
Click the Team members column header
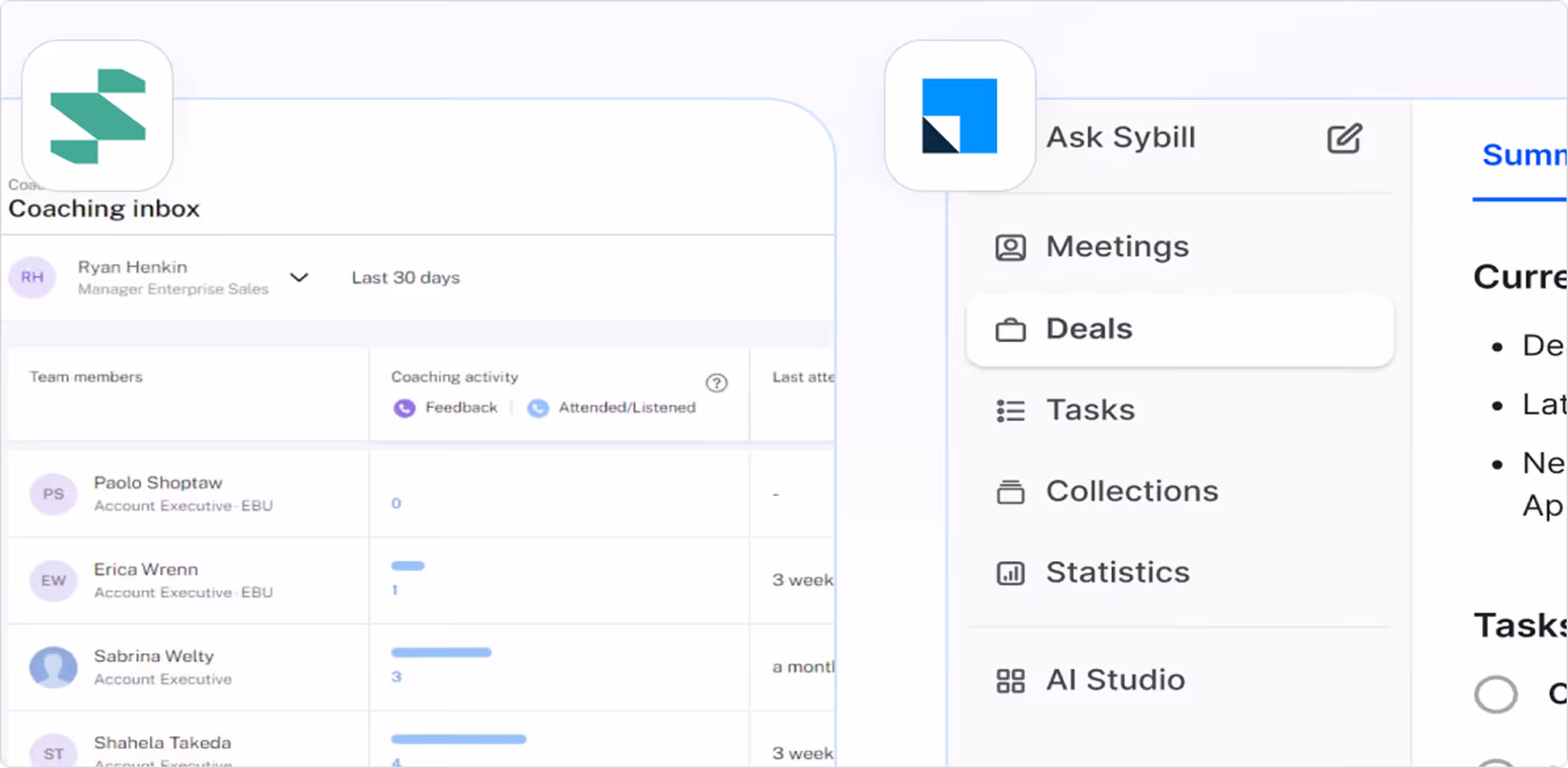click(x=86, y=377)
